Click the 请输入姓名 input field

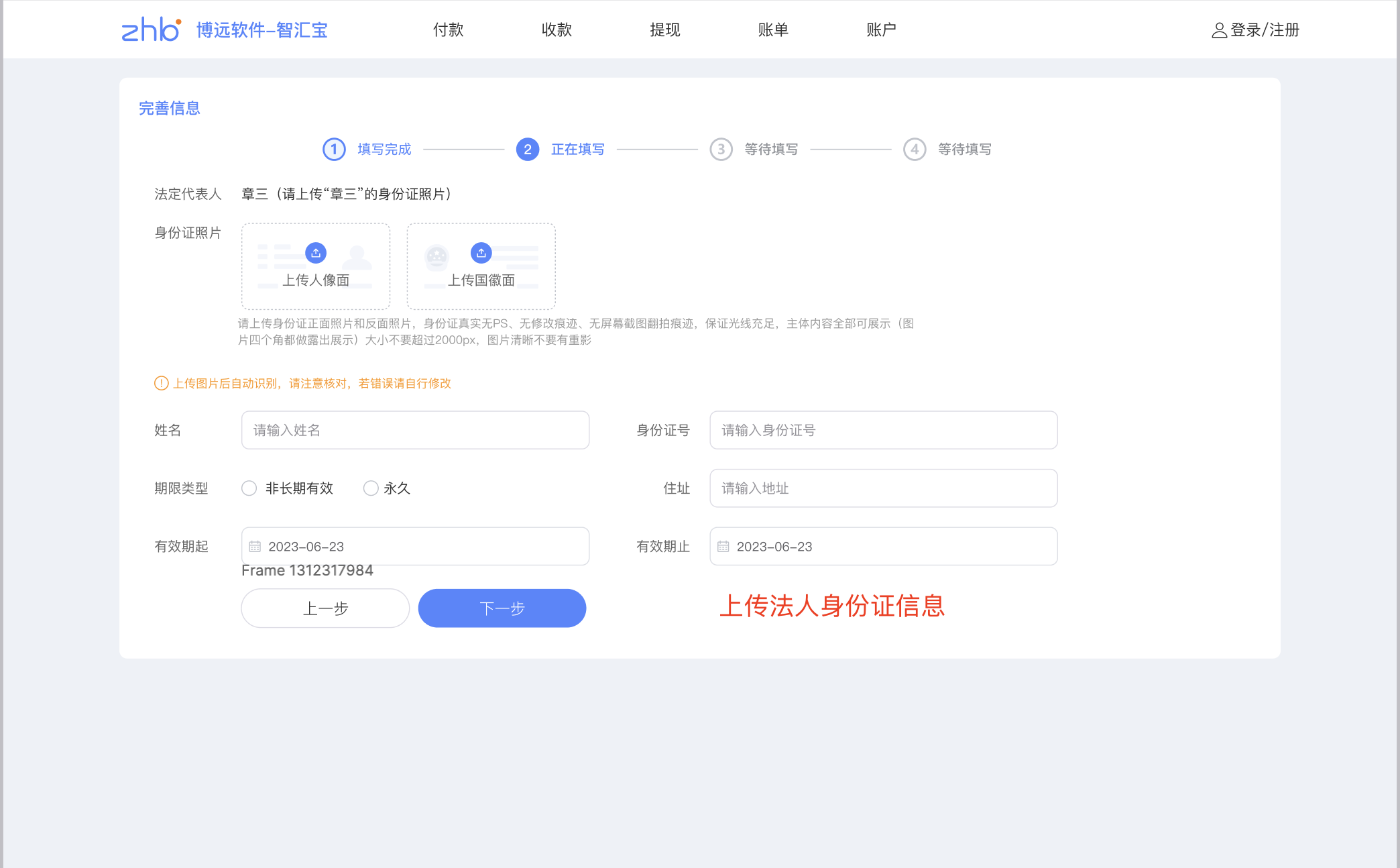click(416, 430)
